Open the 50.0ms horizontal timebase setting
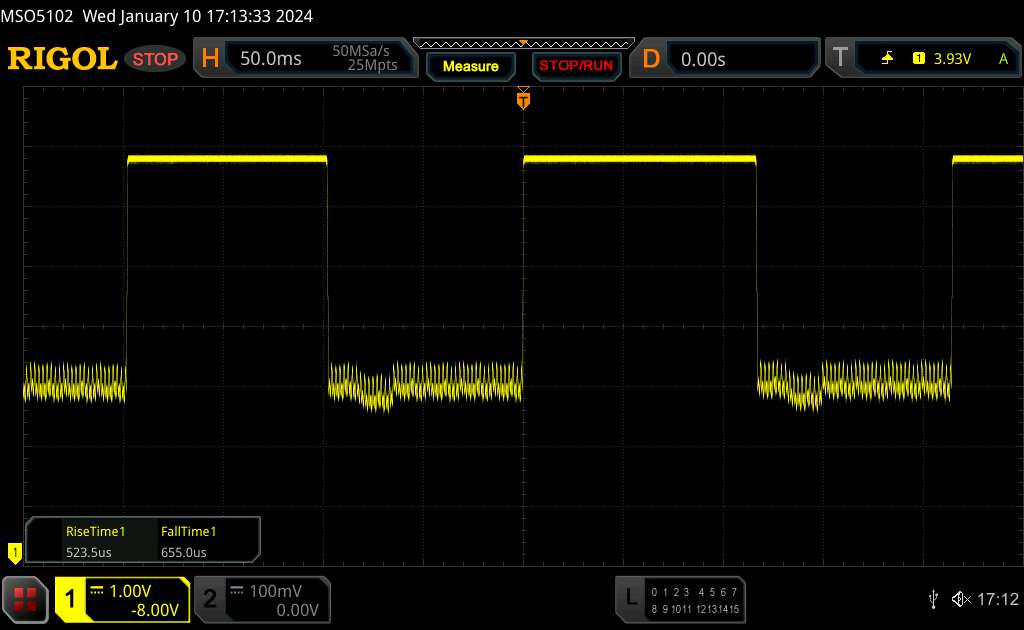 (x=271, y=59)
